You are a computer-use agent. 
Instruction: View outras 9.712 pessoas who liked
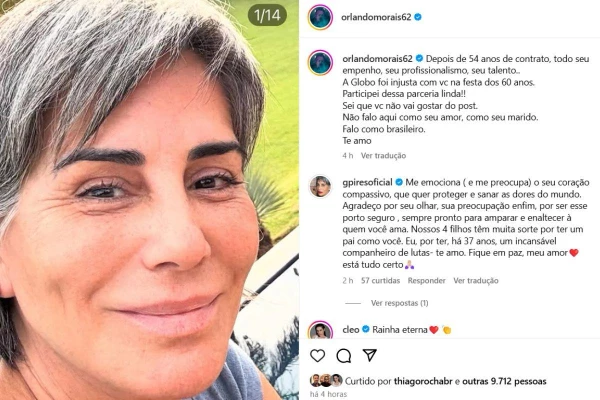pos(504,381)
